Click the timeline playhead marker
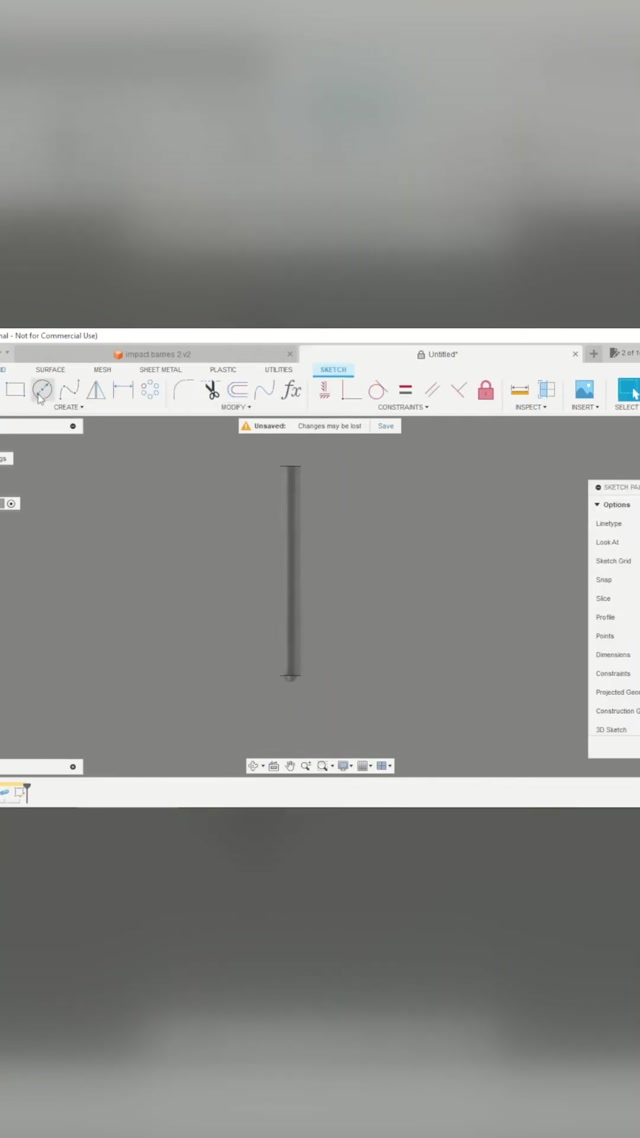640x1138 pixels. pos(27,792)
